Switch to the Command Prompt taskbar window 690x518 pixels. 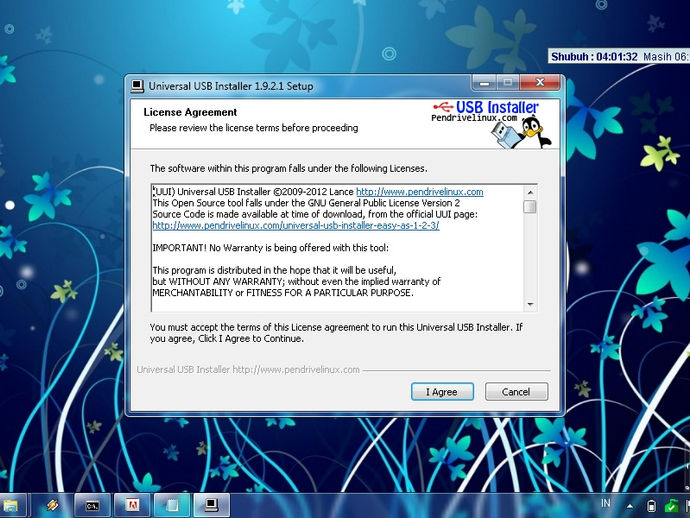coord(92,505)
